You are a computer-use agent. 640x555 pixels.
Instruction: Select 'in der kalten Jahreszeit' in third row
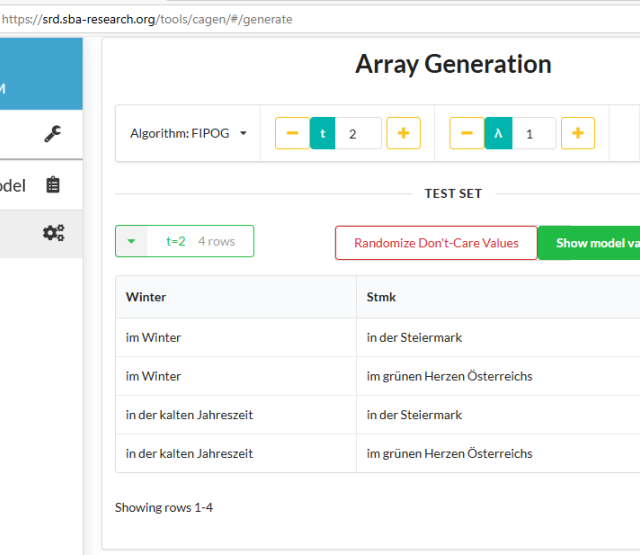236,415
